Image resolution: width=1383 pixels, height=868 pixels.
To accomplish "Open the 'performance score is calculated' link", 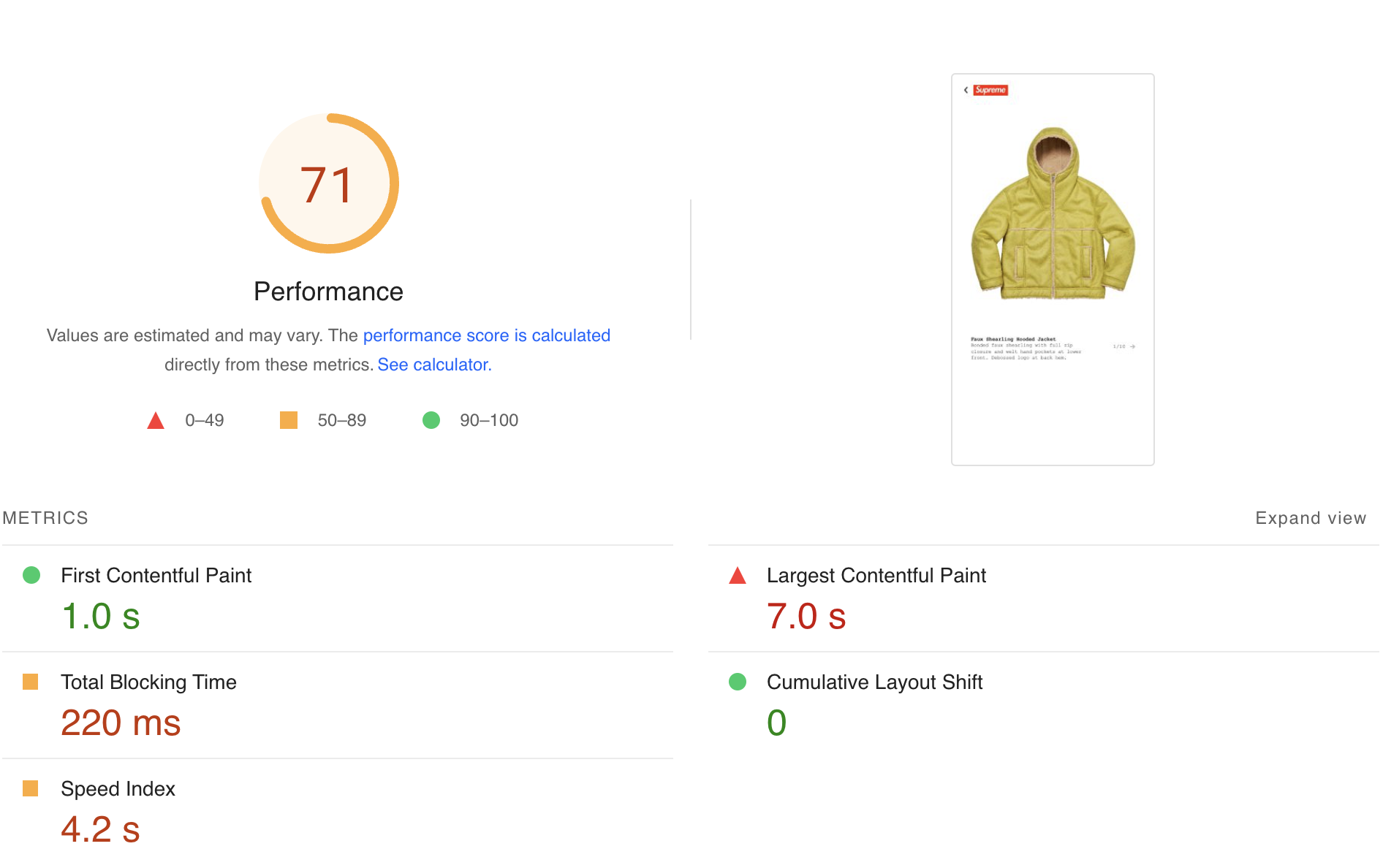I will (486, 335).
